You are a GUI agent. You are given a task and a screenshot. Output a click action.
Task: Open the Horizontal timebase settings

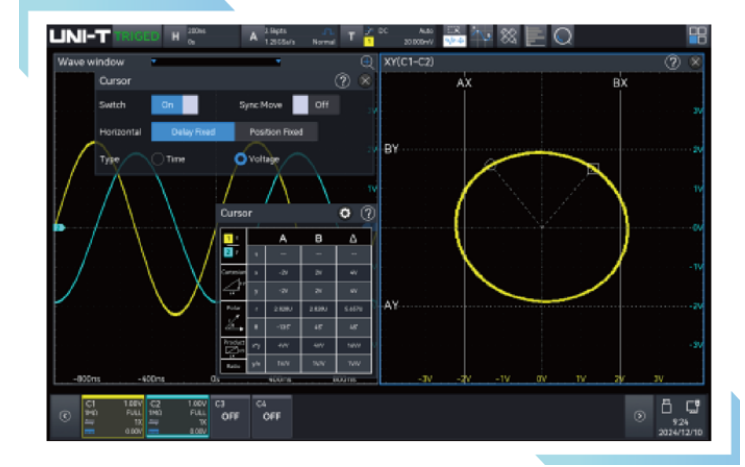click(x=201, y=36)
